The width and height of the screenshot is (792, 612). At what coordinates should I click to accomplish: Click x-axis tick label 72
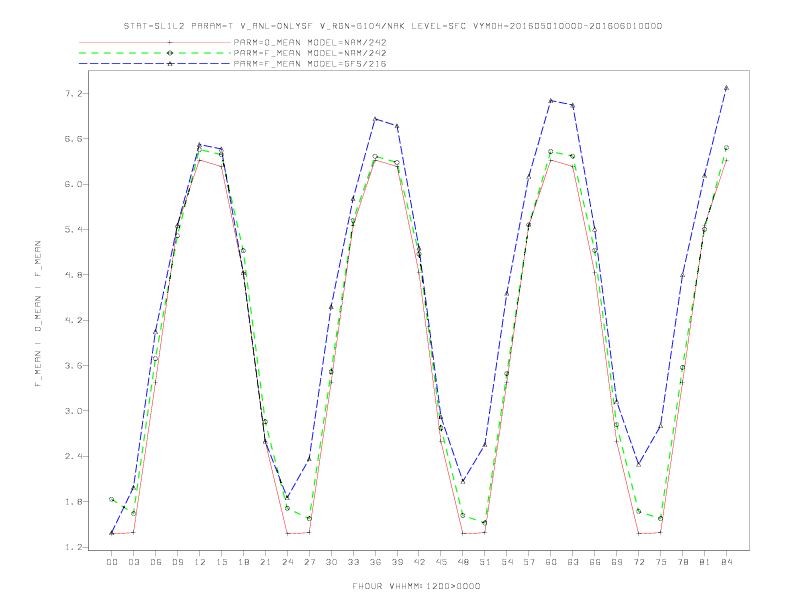[639, 562]
